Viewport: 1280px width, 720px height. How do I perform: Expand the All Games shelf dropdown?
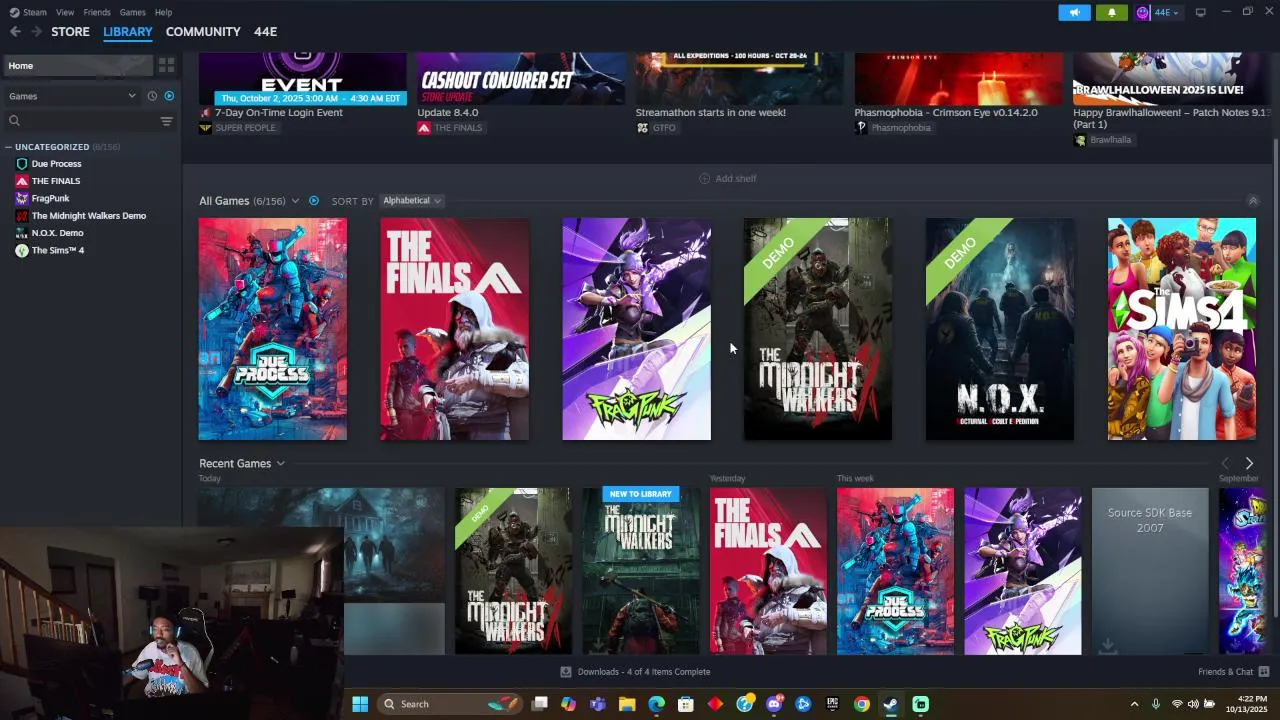[x=296, y=201]
